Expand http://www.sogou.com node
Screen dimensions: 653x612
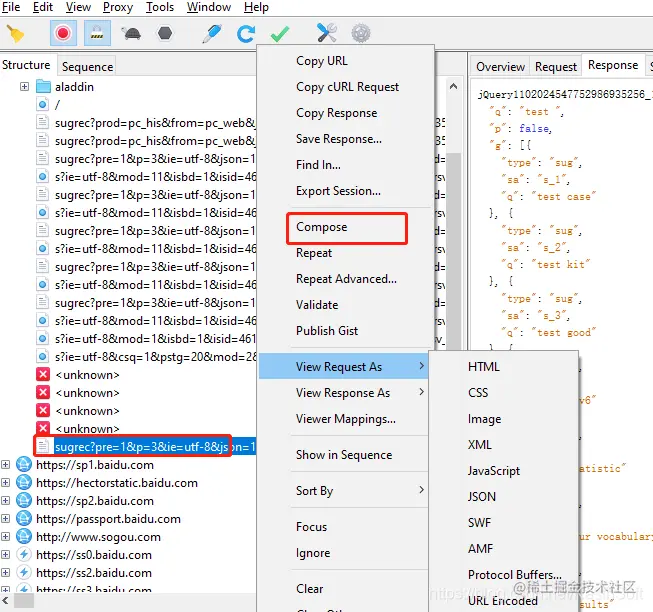(x=5, y=537)
